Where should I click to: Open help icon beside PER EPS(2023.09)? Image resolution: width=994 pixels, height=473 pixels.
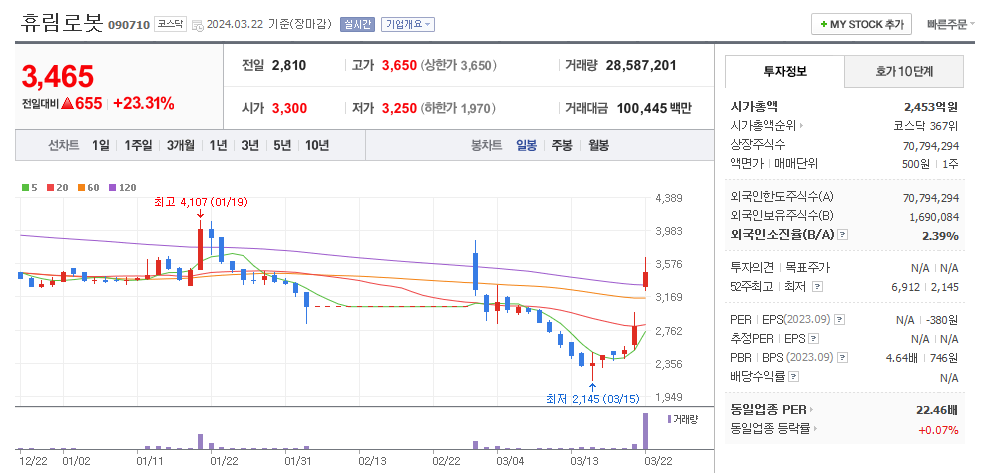[x=840, y=320]
